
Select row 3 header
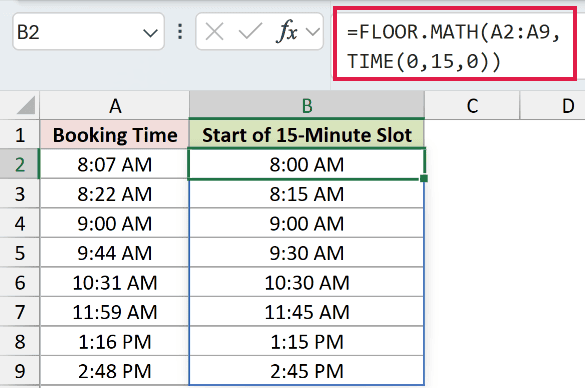click(x=20, y=194)
